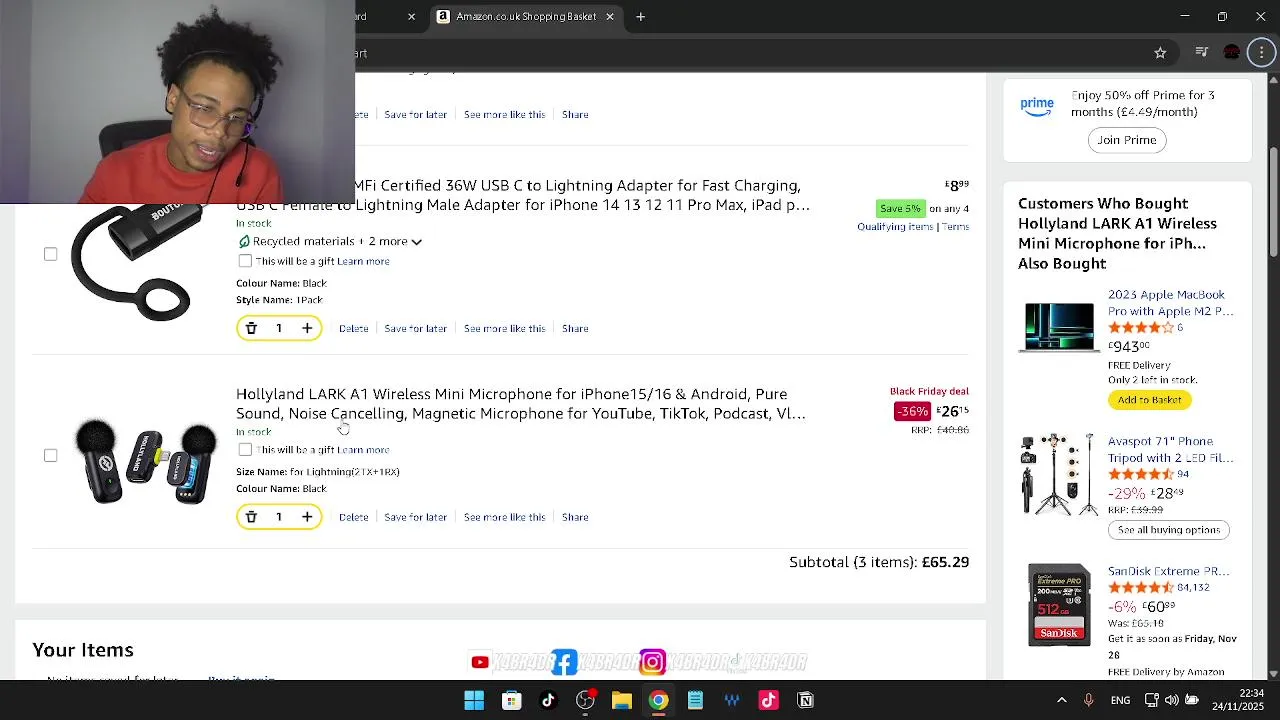Close the Amazon.co.uk Shopping Basket tab
Screen dimensions: 1280x720
pyautogui.click(x=610, y=16)
